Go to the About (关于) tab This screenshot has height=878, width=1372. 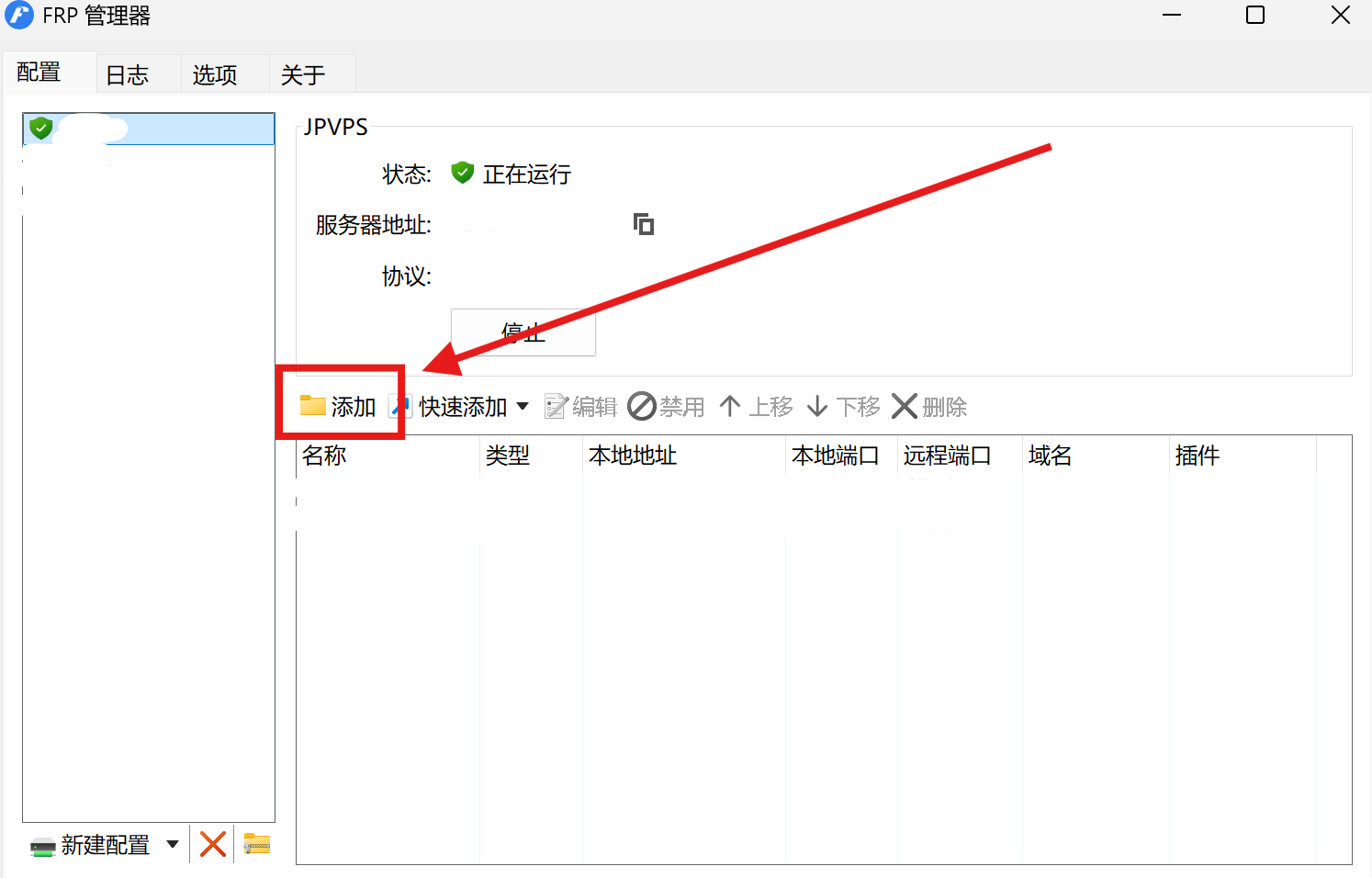tap(303, 75)
